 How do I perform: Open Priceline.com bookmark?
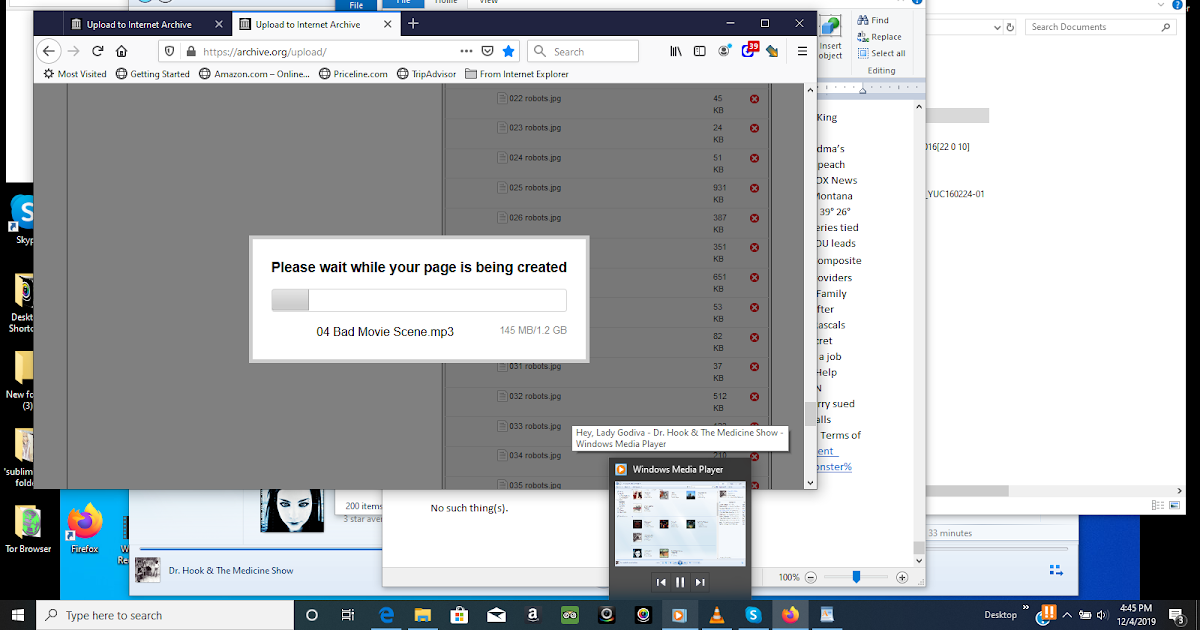point(353,74)
